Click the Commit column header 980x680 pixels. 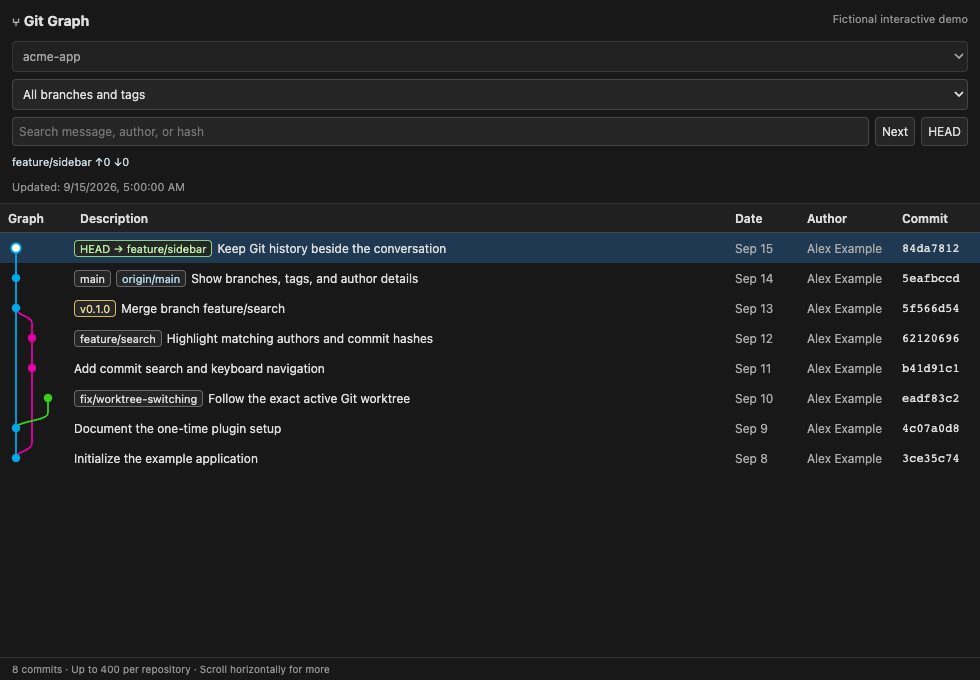point(924,219)
